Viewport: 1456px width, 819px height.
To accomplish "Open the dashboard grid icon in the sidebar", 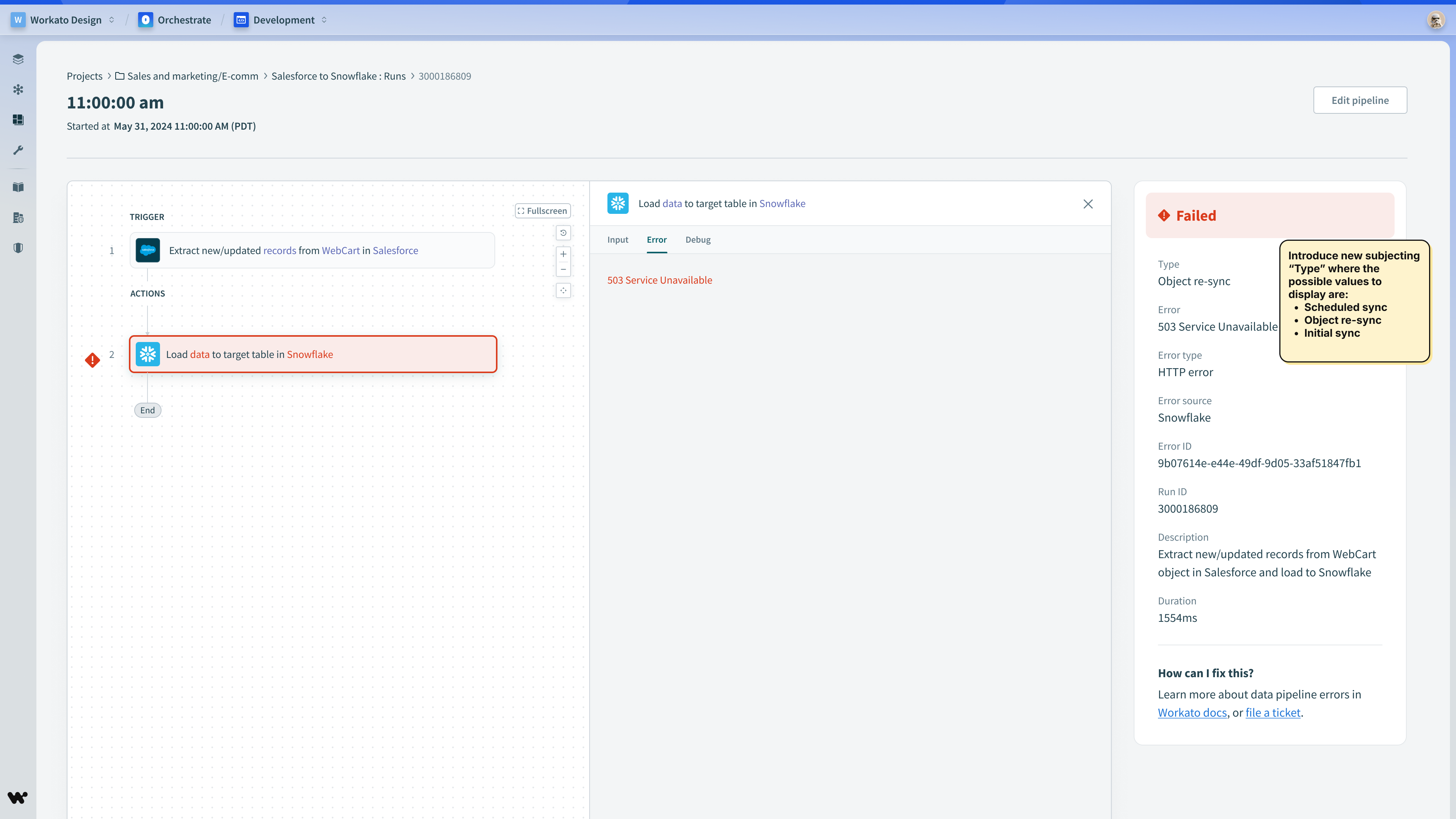I will (18, 120).
